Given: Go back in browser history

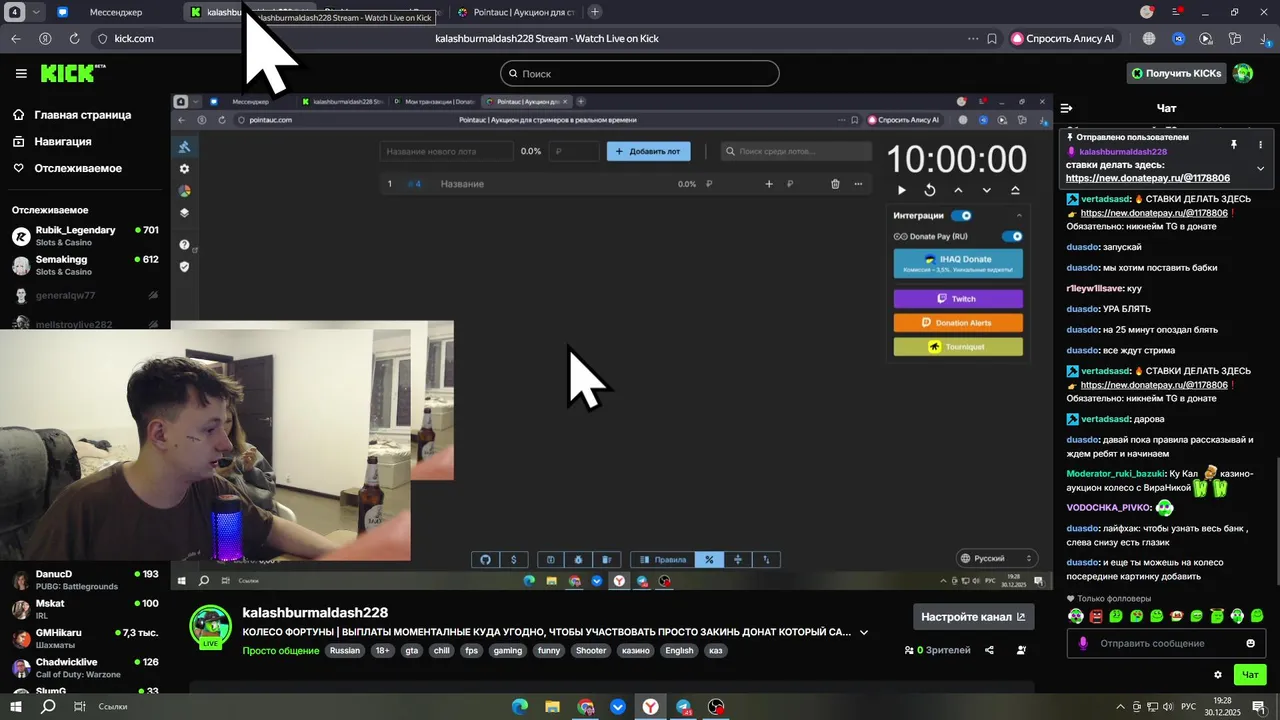Looking at the screenshot, I should pos(15,39).
